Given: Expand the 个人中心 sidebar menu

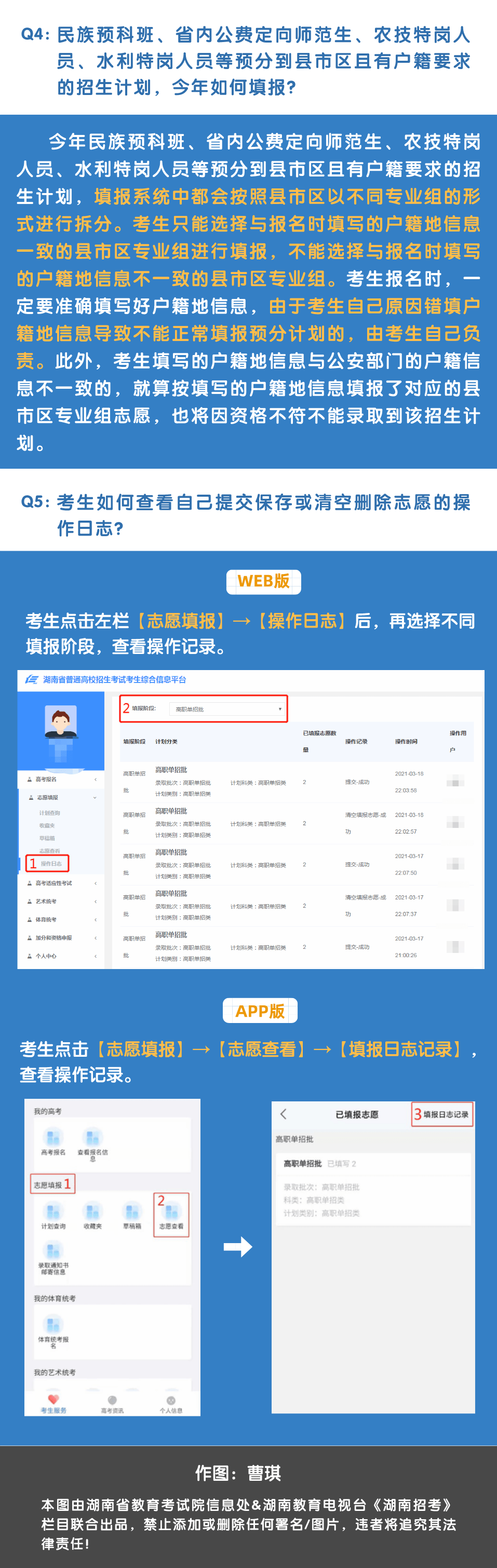Looking at the screenshot, I should [61, 956].
